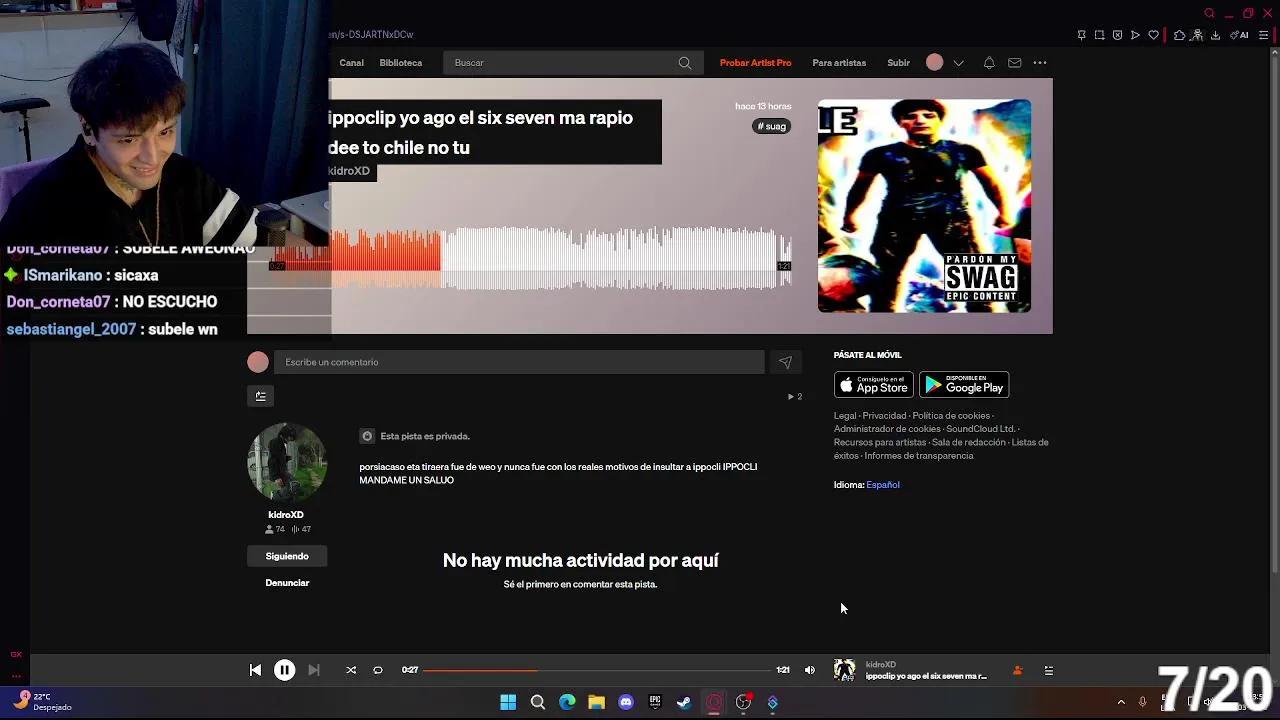1280x720 pixels.
Task: Pin the tab using the pushpin icon
Action: (1081, 35)
